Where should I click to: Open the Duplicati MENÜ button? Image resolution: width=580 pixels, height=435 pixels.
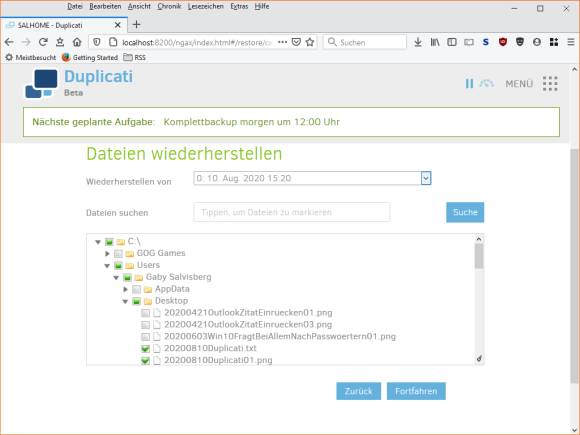[519, 84]
